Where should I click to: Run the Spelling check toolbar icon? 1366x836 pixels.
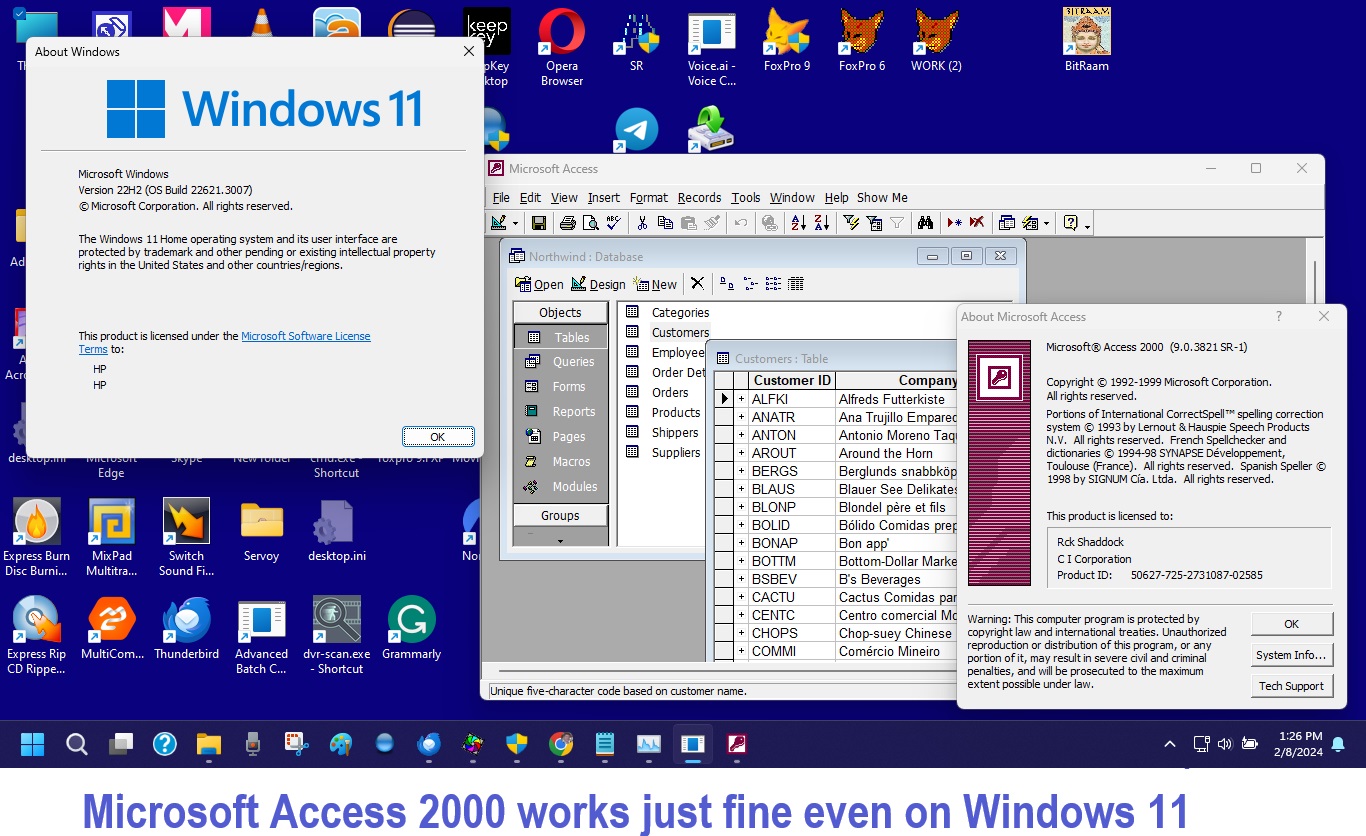614,223
